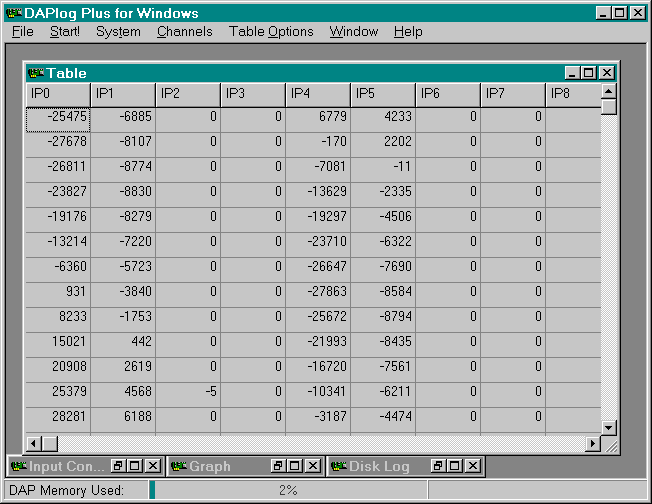This screenshot has width=652, height=504.
Task: Maximize the Graph minimized window
Action: (294, 466)
